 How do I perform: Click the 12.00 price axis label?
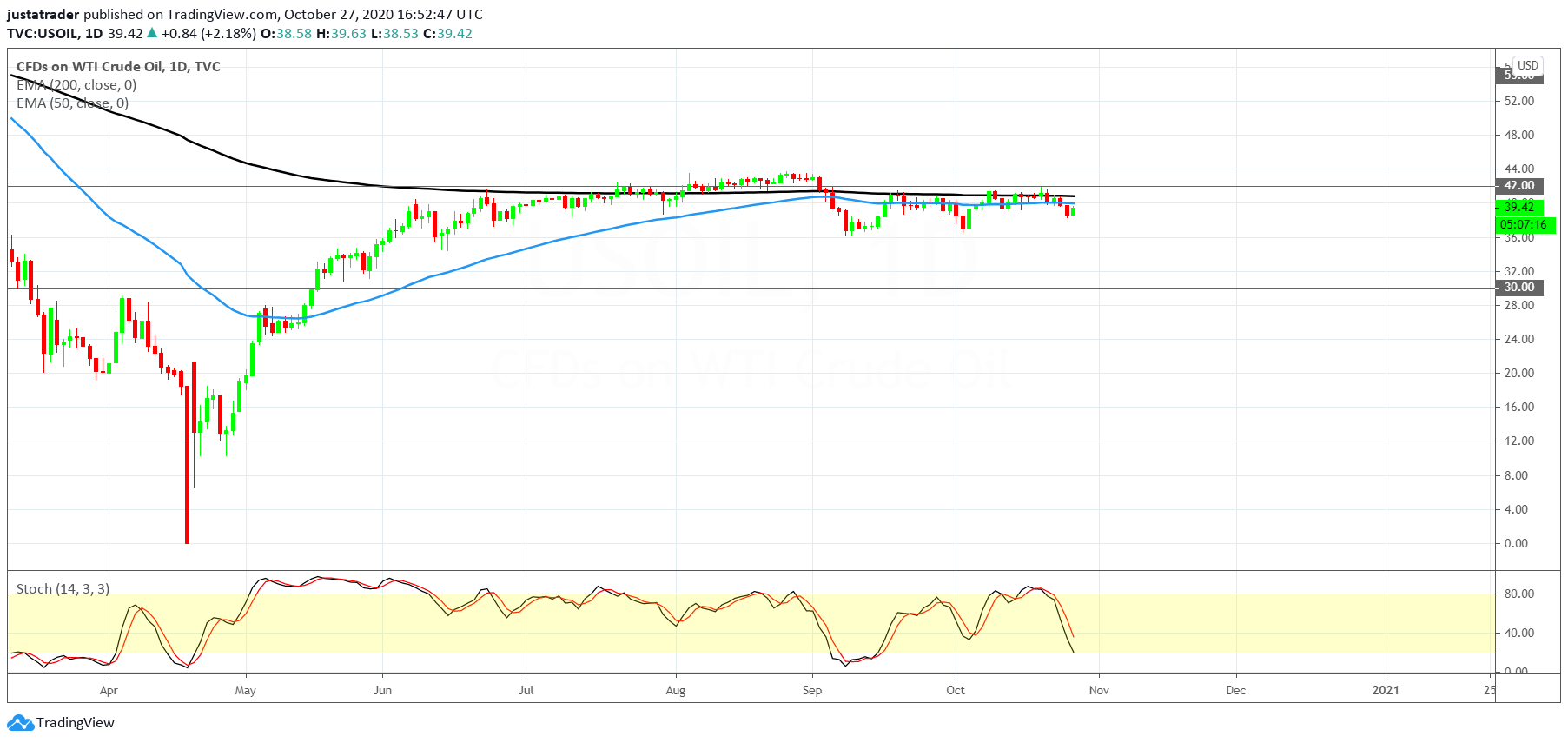click(x=1519, y=441)
